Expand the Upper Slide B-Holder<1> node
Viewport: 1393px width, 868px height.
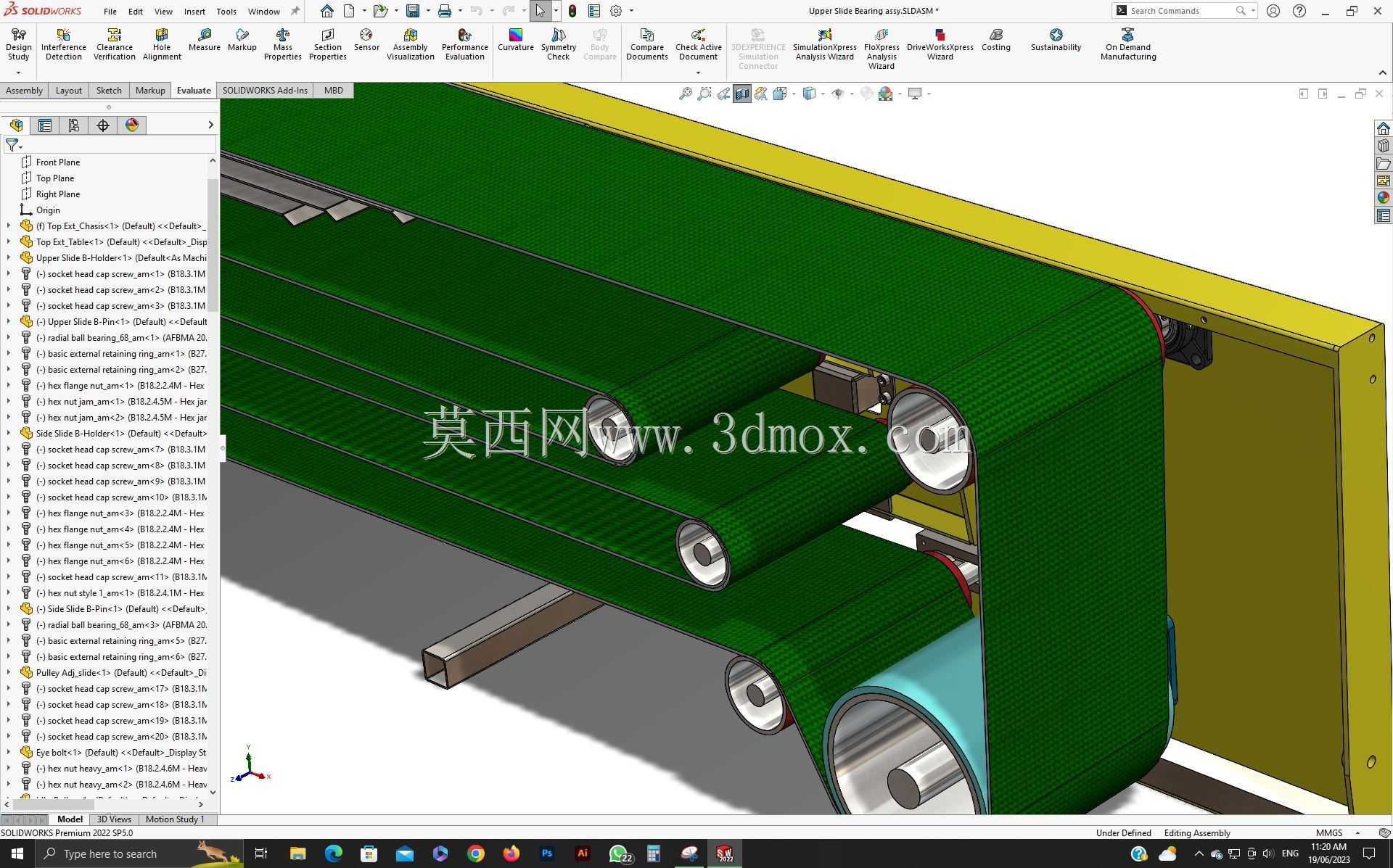[8, 257]
